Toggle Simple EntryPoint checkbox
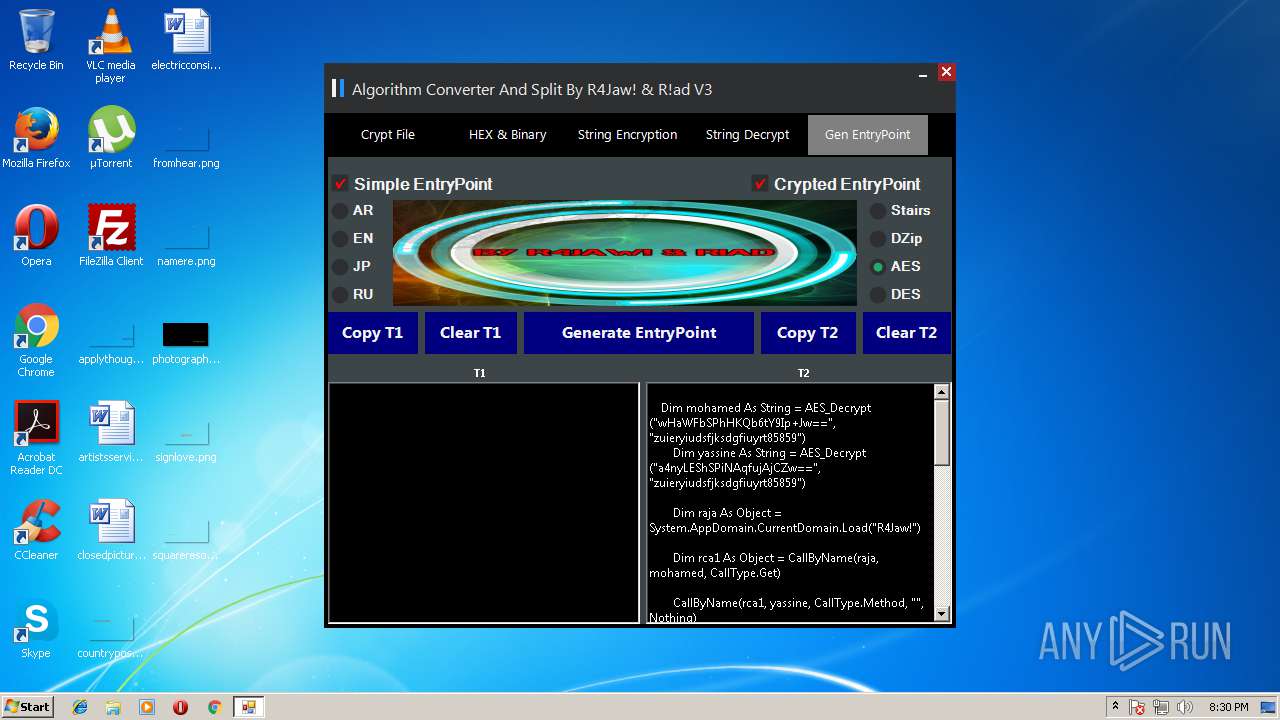This screenshot has width=1280, height=720. point(340,184)
